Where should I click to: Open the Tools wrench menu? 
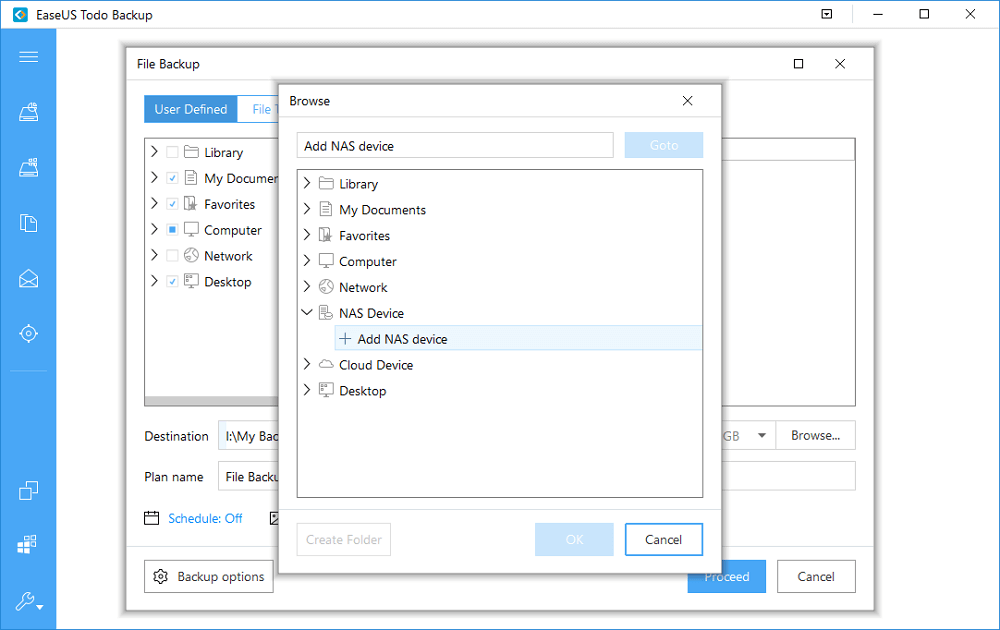click(29, 601)
